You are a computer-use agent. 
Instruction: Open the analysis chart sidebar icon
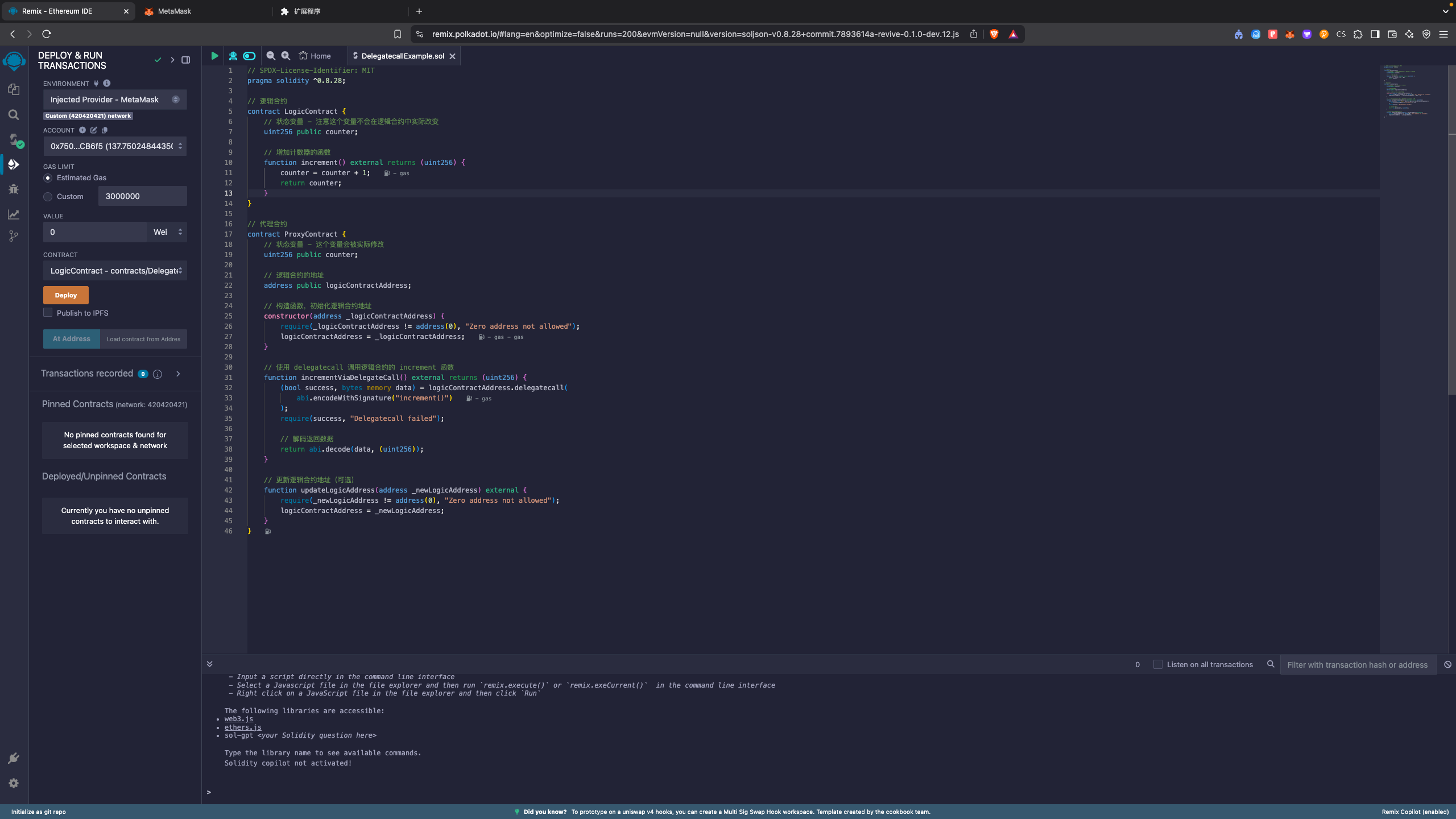pos(14,214)
